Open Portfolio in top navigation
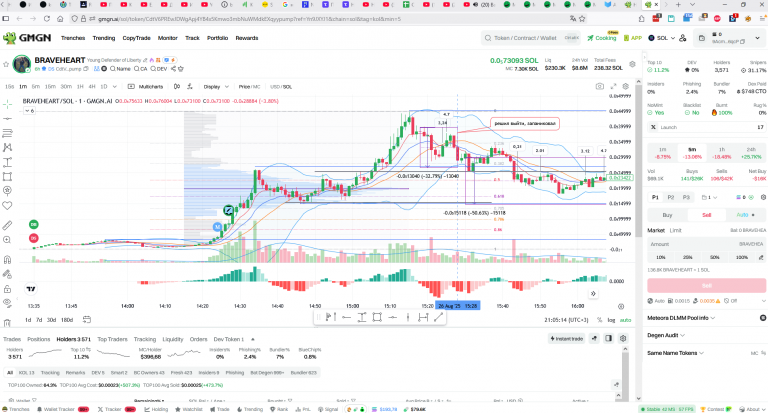The width and height of the screenshot is (768, 413). [217, 38]
